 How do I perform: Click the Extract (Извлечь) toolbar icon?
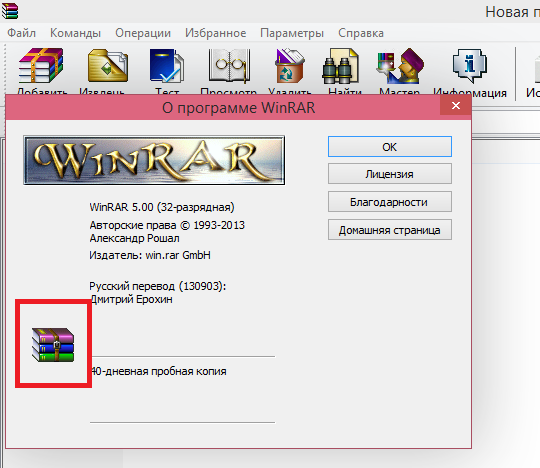[x=108, y=65]
